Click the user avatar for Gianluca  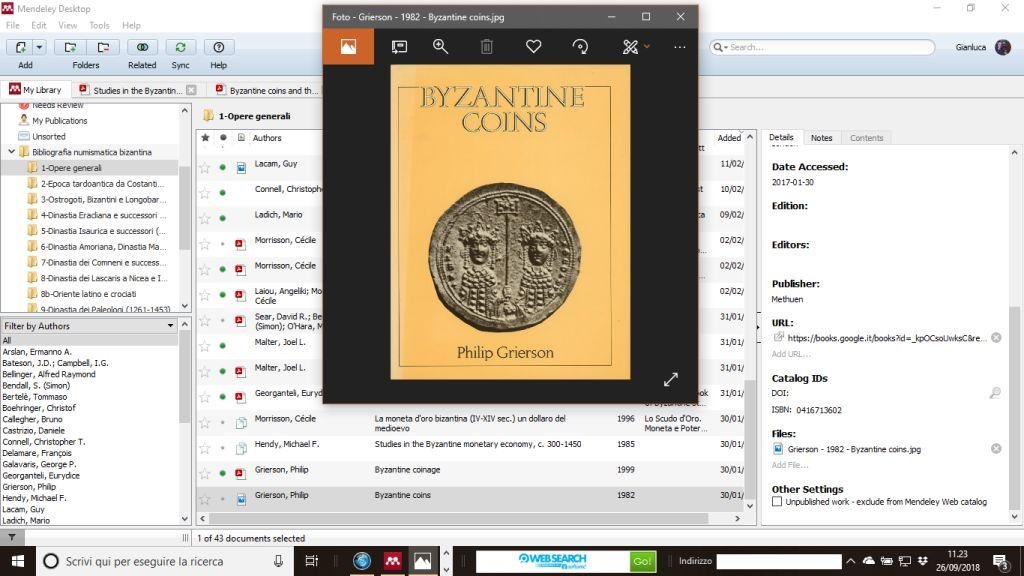click(1002, 47)
